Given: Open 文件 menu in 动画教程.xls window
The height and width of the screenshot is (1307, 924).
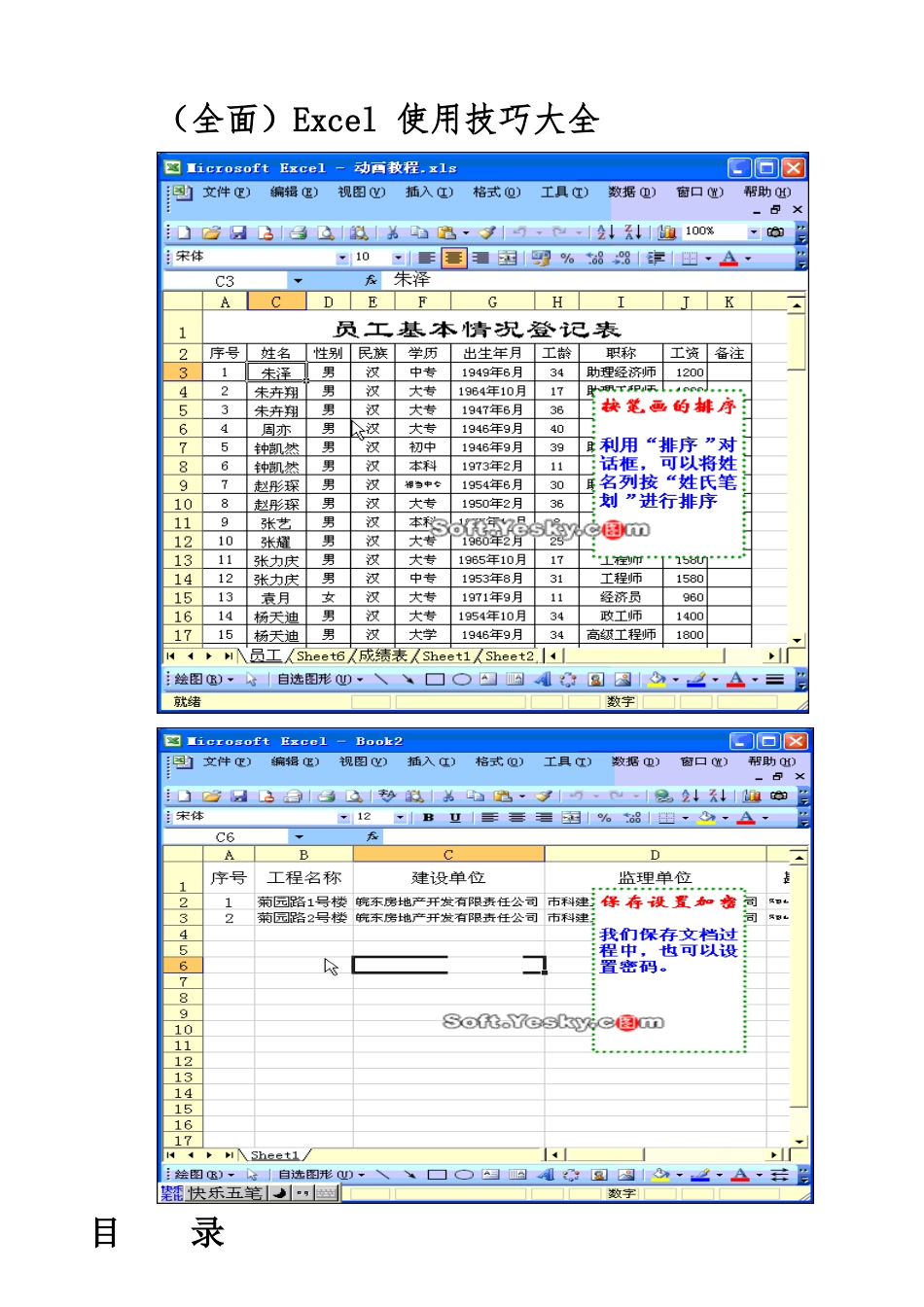Looking at the screenshot, I should pyautogui.click(x=226, y=192).
